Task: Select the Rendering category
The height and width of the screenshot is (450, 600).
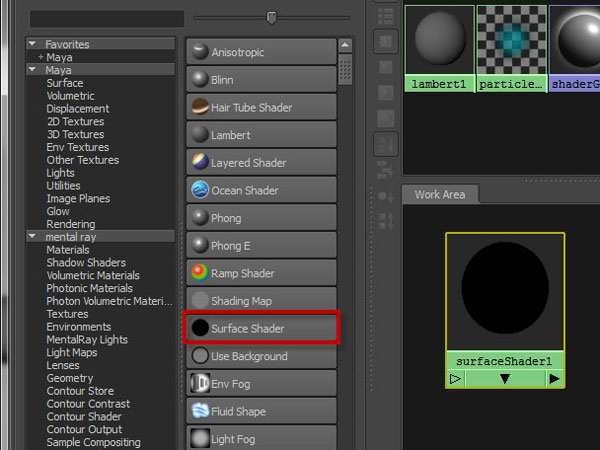Action: 71,224
